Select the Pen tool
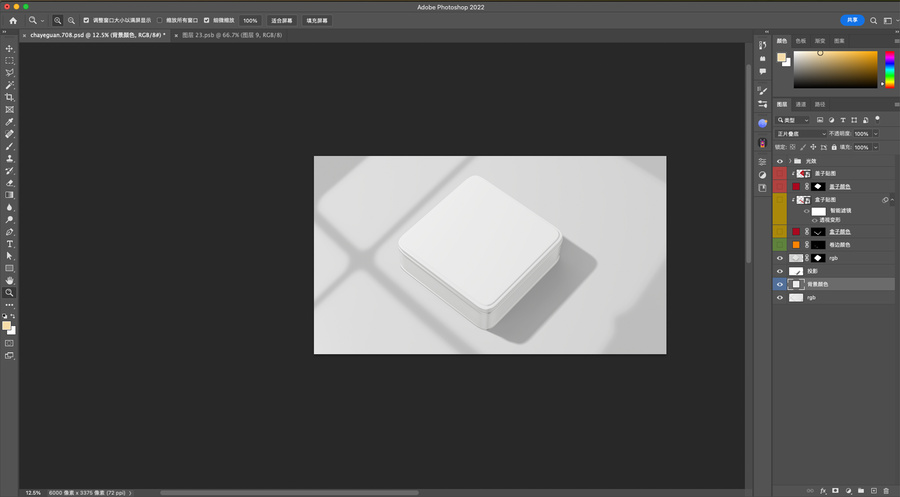Viewport: 900px width, 497px height. pyautogui.click(x=9, y=232)
